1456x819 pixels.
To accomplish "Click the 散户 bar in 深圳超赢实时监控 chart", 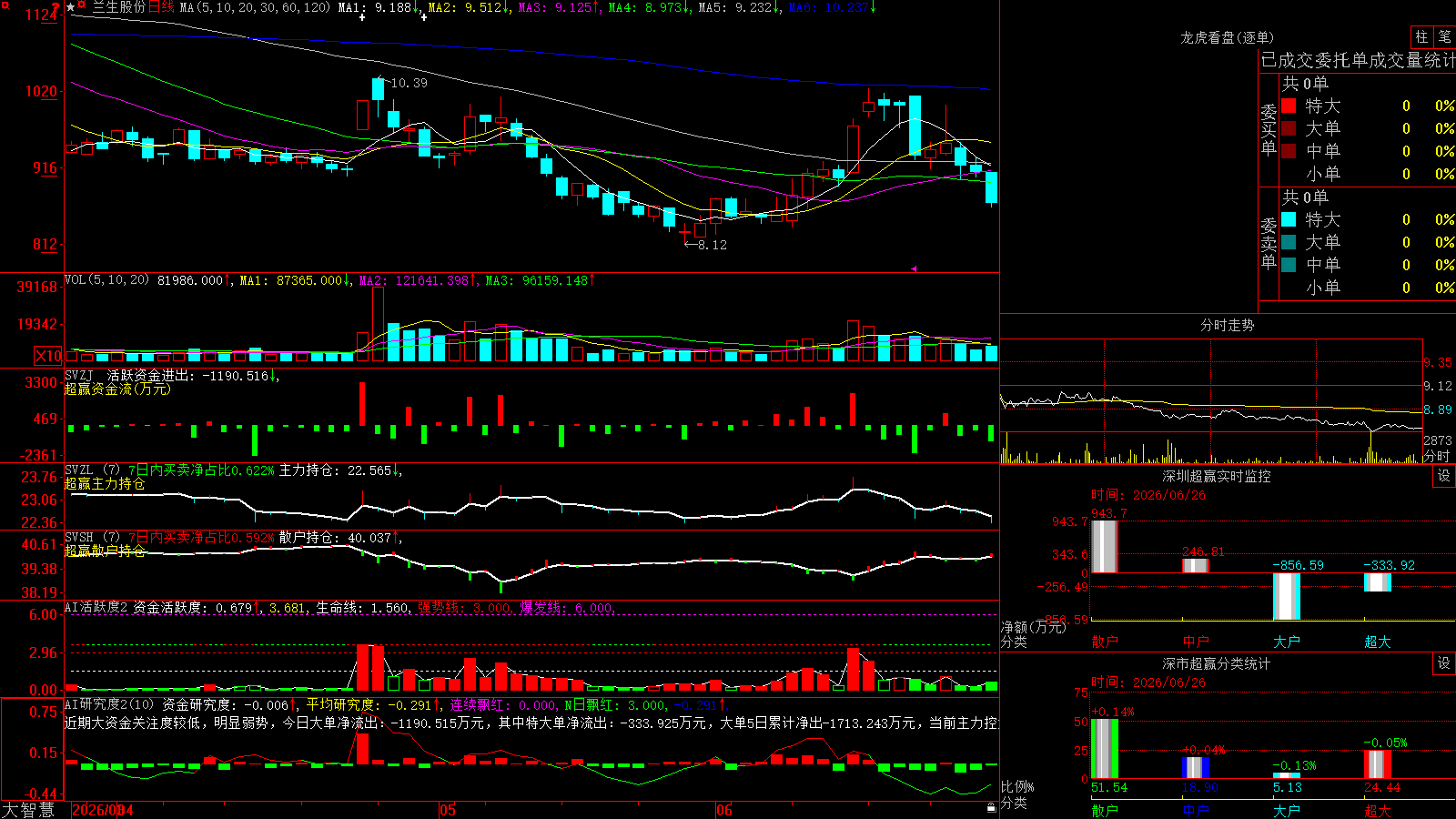I will tap(1105, 546).
